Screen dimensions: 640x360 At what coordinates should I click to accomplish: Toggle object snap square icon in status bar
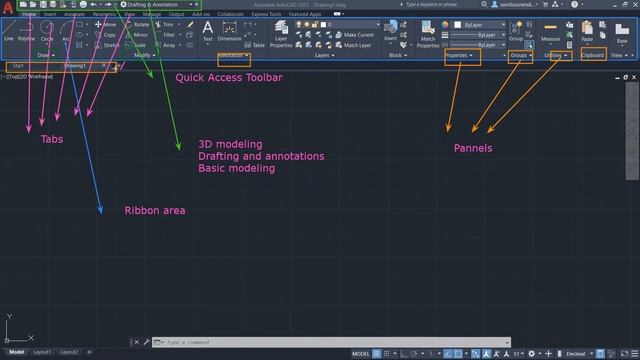(458, 353)
